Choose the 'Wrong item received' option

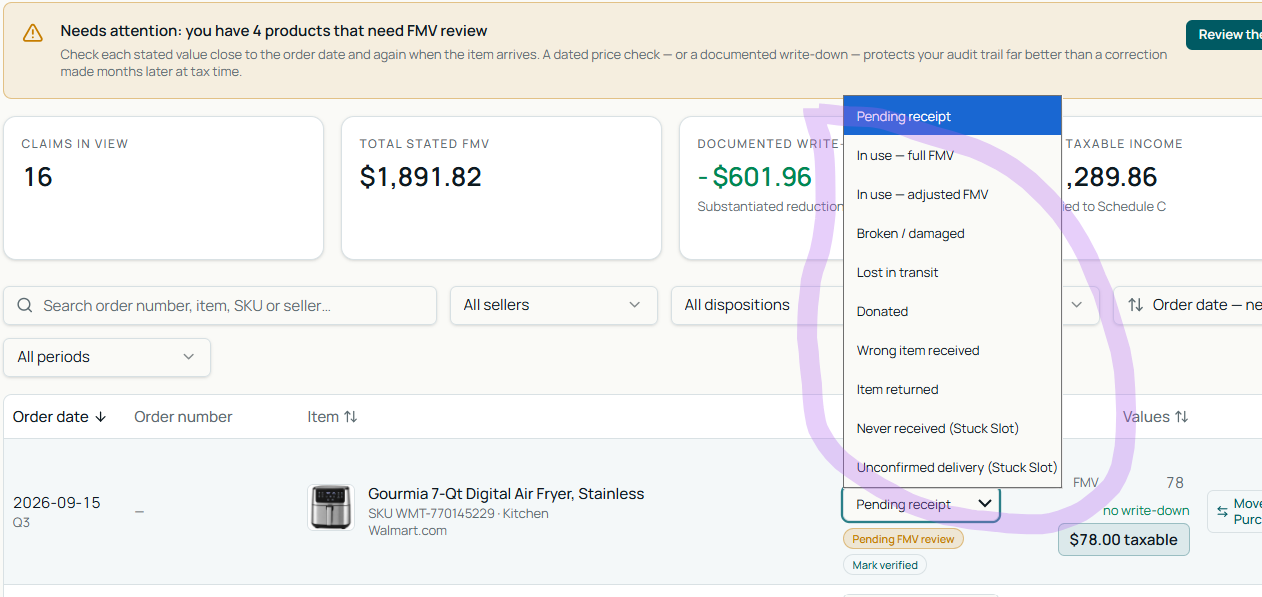(952, 350)
